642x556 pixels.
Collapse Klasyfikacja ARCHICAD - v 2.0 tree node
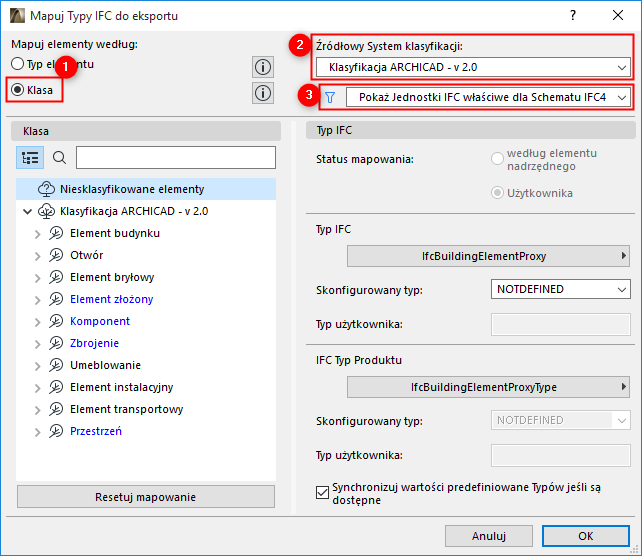point(27,212)
